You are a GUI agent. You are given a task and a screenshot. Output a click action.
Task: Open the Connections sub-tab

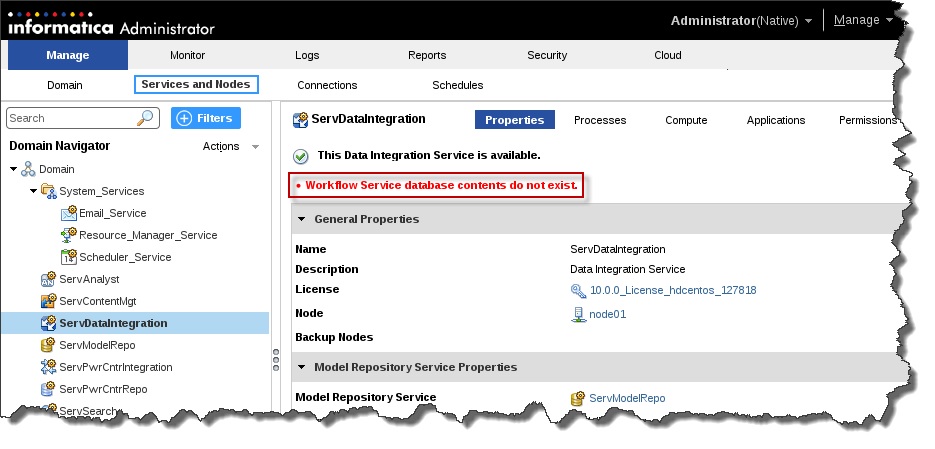pos(327,85)
